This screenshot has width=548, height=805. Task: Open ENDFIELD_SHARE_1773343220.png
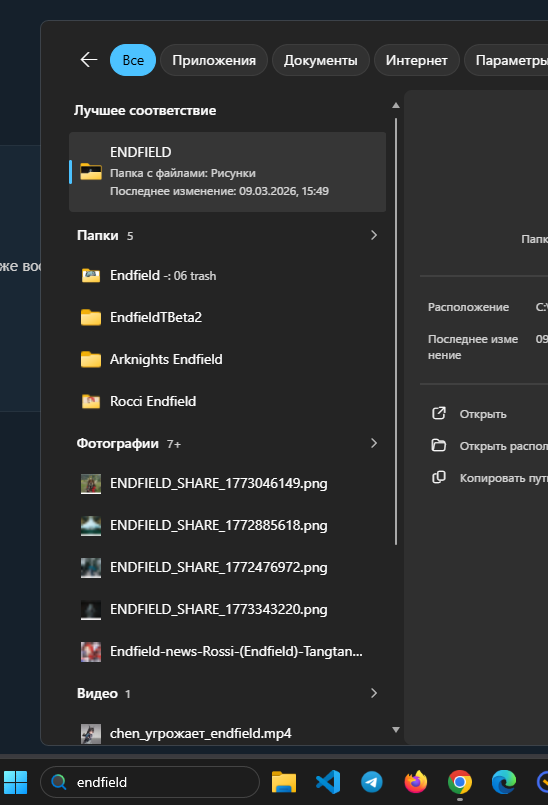[228, 609]
